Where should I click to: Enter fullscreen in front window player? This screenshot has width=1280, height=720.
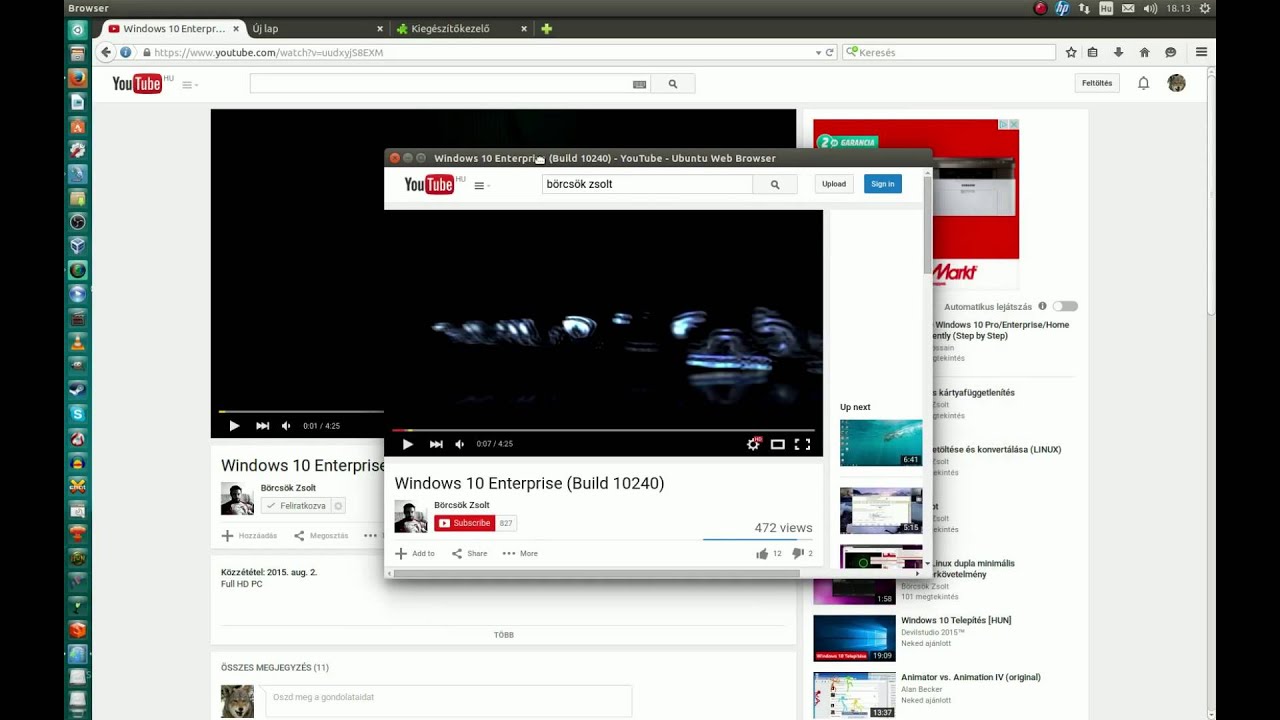[802, 444]
